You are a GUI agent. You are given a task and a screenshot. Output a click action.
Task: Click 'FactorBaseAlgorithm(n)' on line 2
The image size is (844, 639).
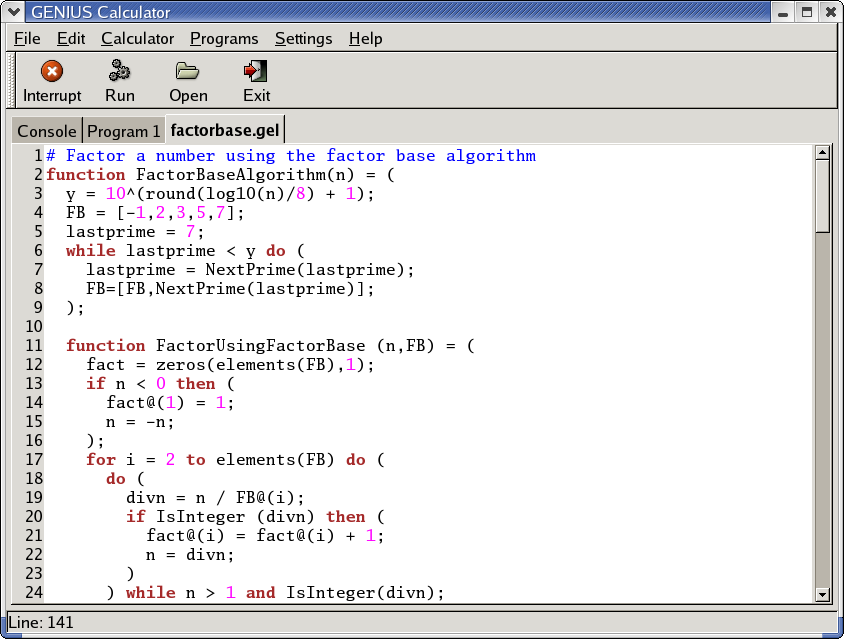(245, 175)
